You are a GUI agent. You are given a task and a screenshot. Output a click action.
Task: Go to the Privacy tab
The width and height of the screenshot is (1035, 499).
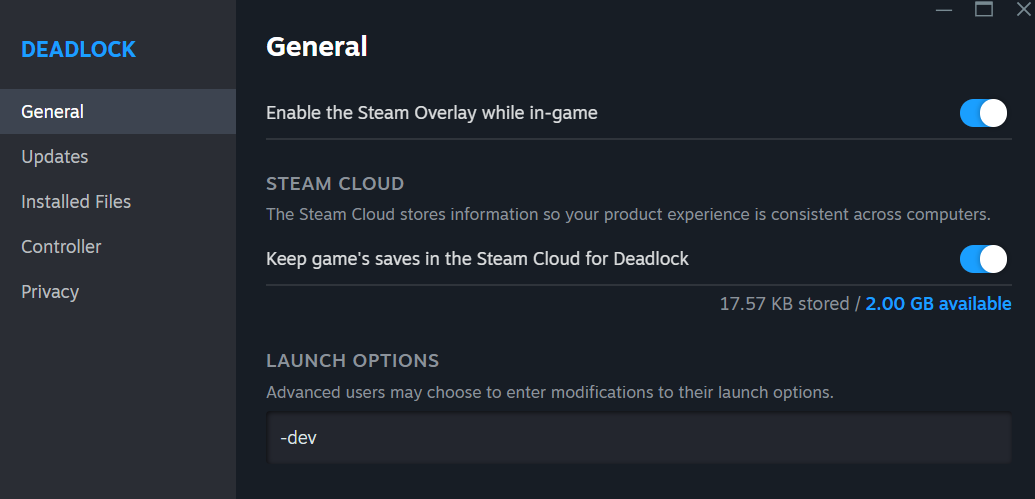pos(50,292)
